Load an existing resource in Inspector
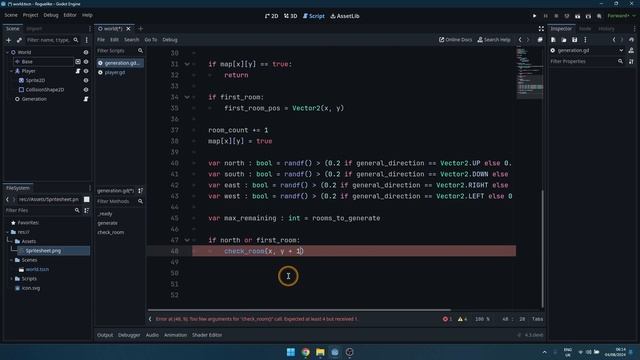The height and width of the screenshot is (360, 640). click(564, 40)
